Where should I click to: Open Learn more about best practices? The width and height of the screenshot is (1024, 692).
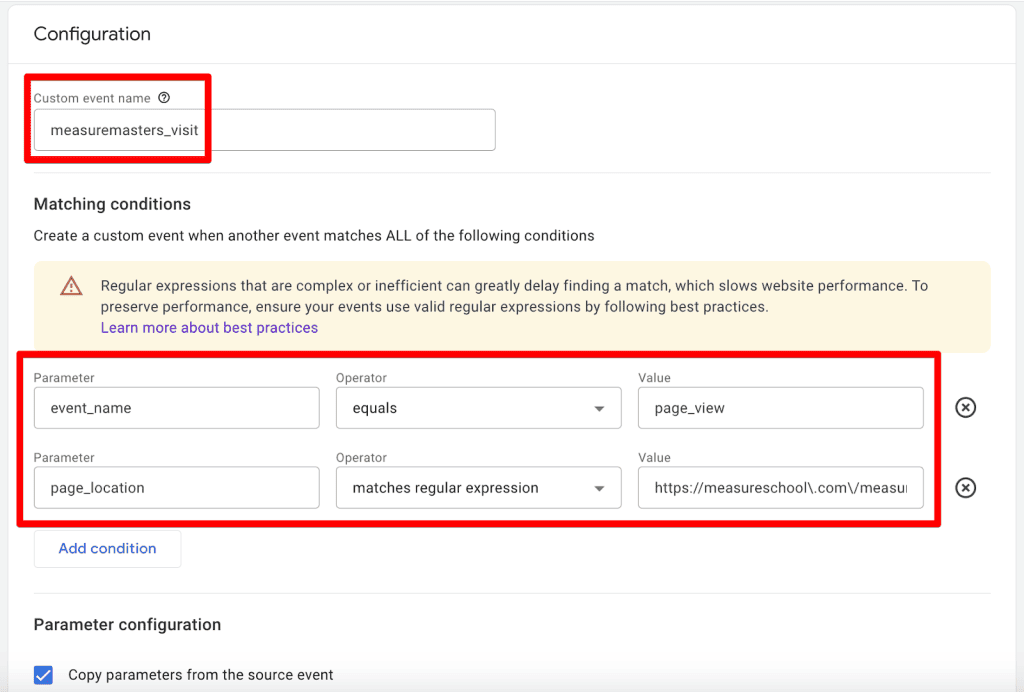click(x=209, y=327)
